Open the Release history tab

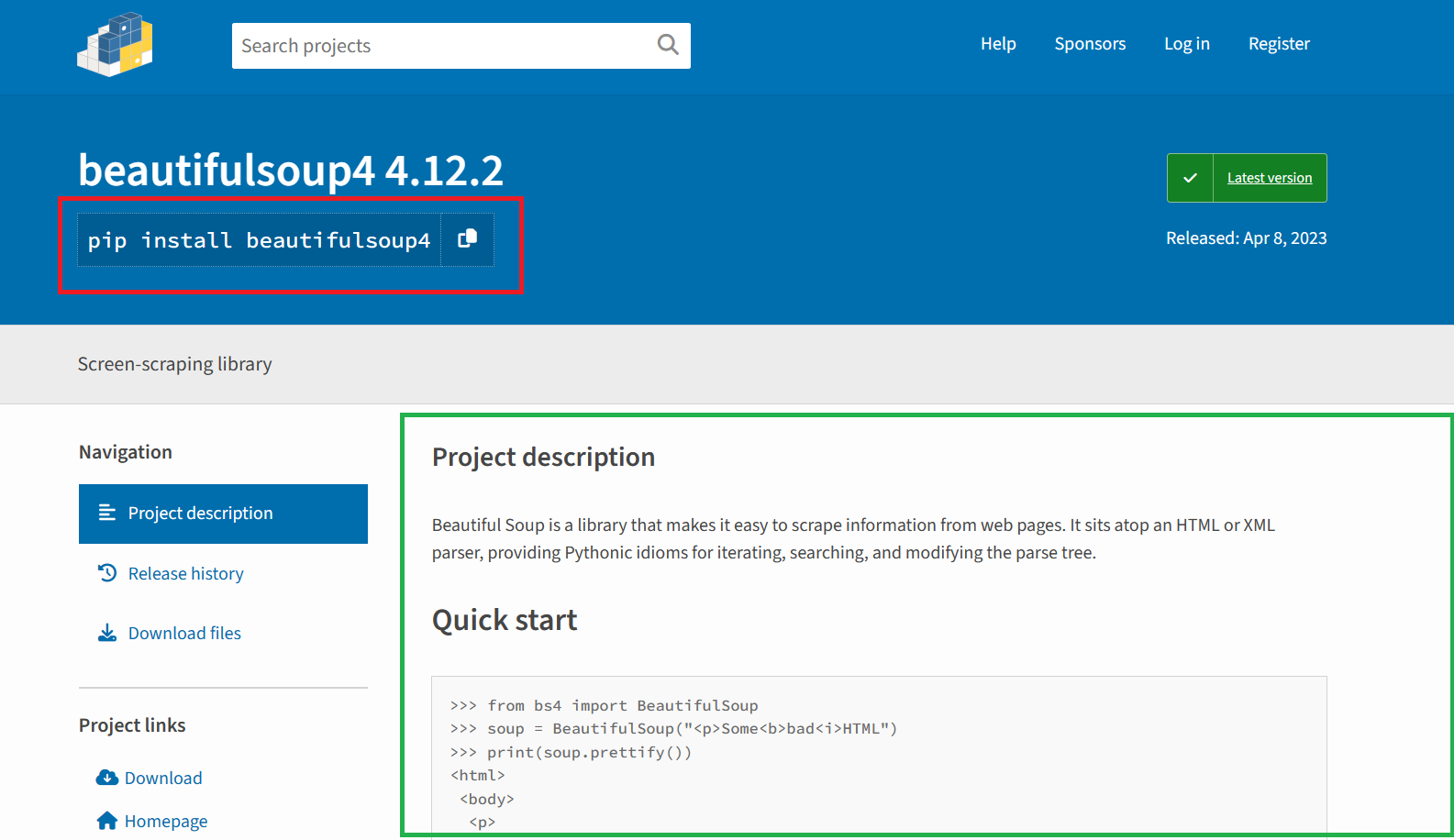click(223, 573)
